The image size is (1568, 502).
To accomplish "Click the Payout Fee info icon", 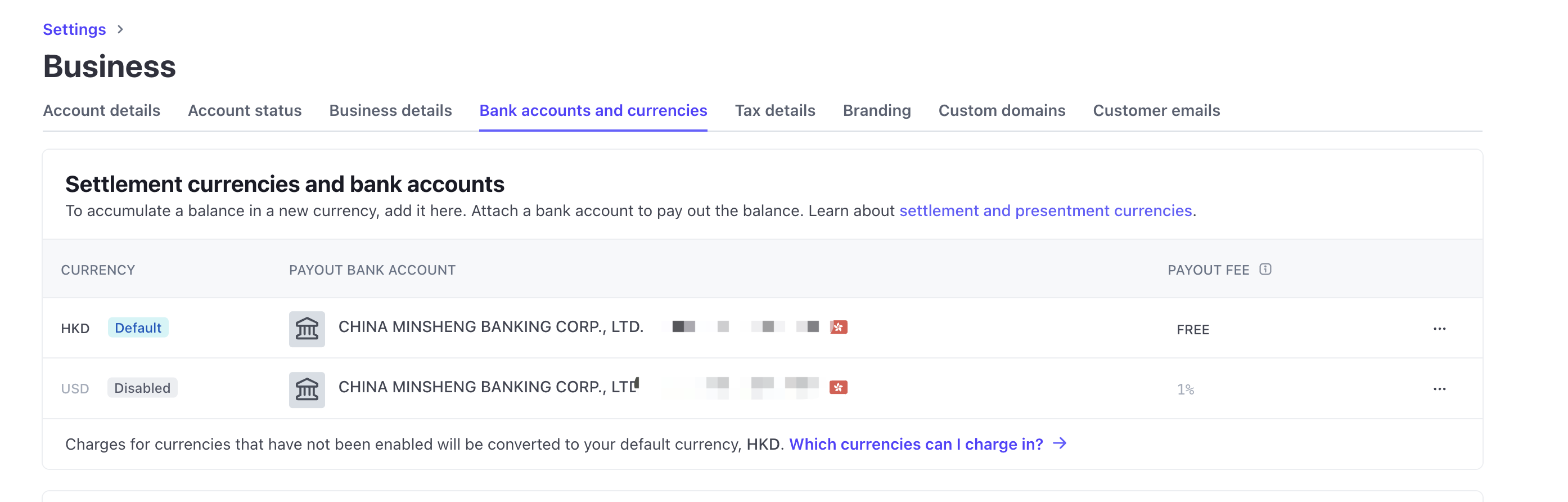I will coord(1265,269).
